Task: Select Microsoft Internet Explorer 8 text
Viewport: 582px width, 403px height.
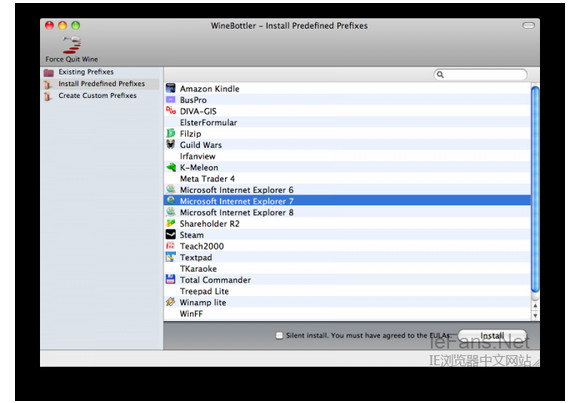Action: pyautogui.click(x=237, y=213)
